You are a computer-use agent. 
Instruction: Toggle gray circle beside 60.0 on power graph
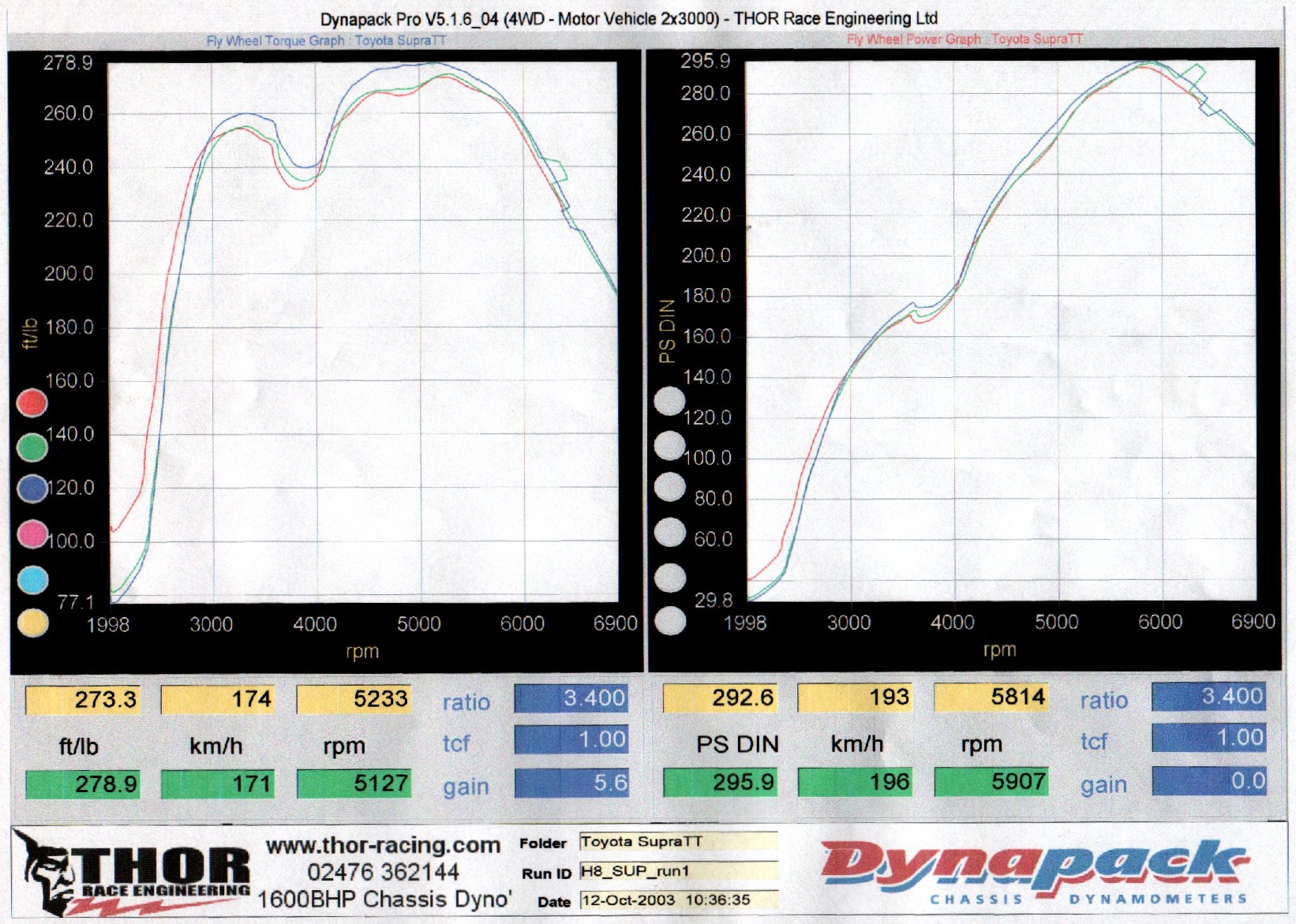coord(669,533)
